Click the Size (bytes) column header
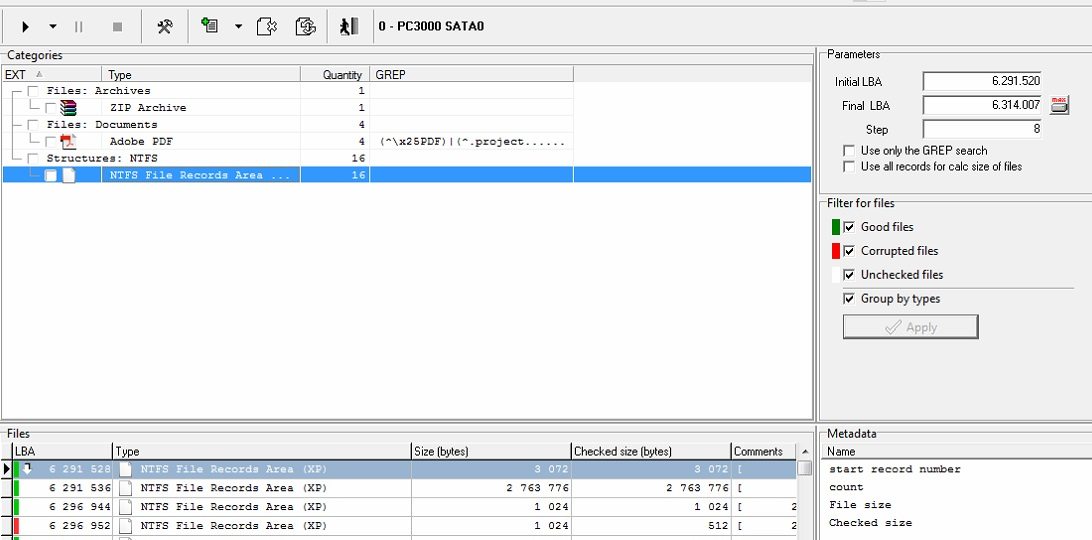Screen dimensions: 1092x540 point(491,452)
